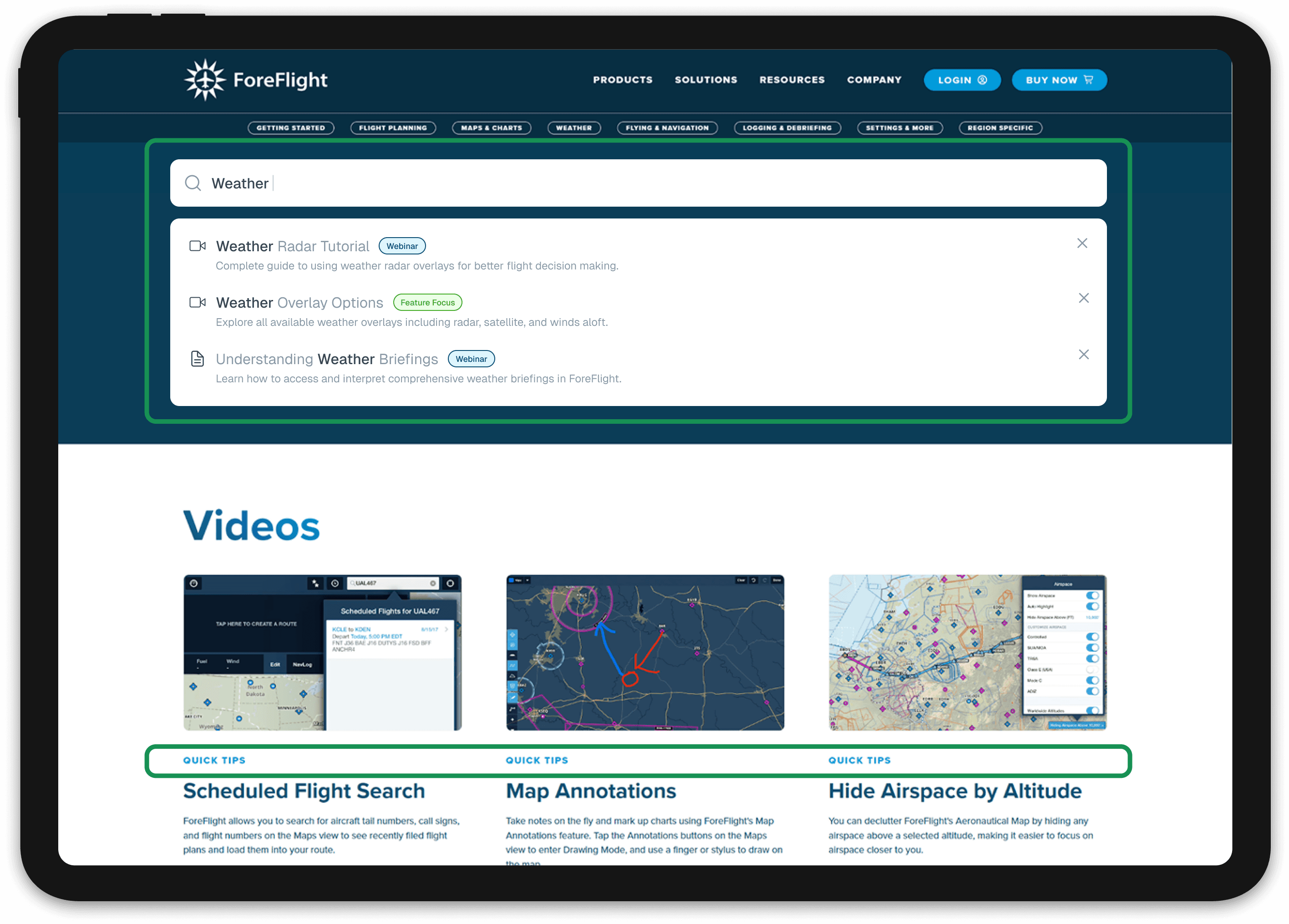Image resolution: width=1289 pixels, height=924 pixels.
Task: Open the Solutions menu
Action: tap(706, 80)
